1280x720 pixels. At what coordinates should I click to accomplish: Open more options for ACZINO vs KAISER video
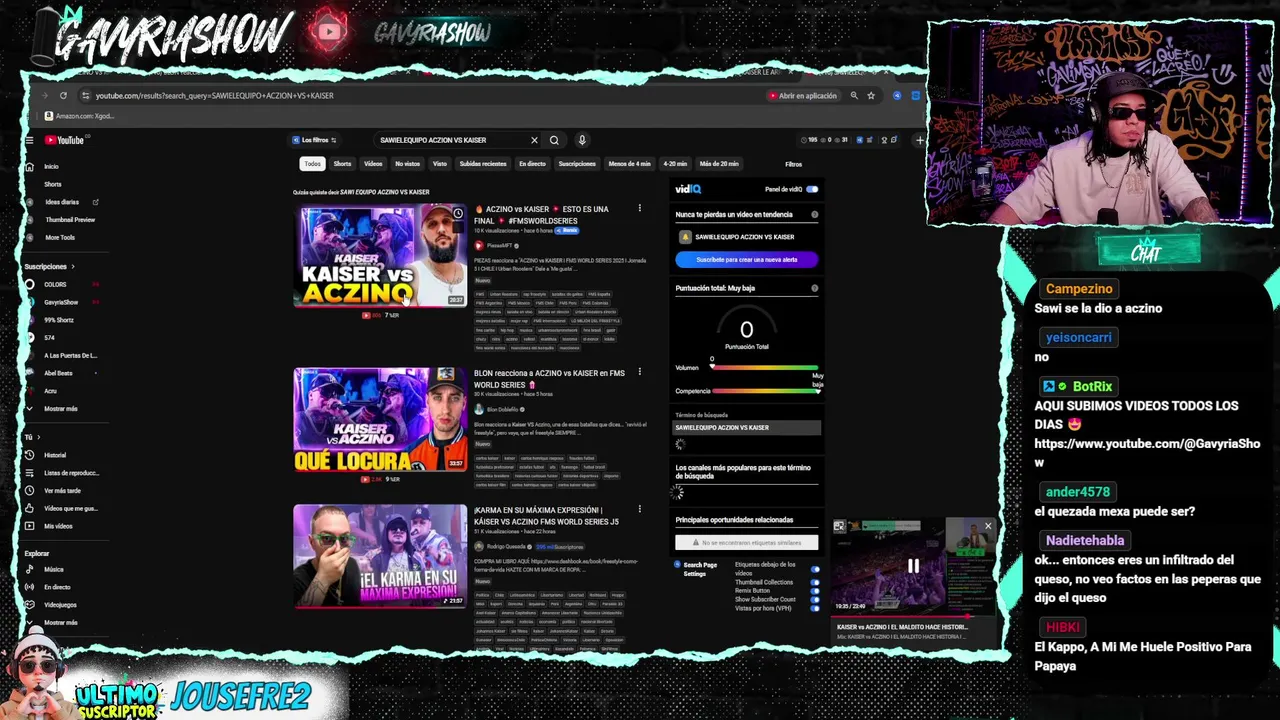tap(640, 209)
